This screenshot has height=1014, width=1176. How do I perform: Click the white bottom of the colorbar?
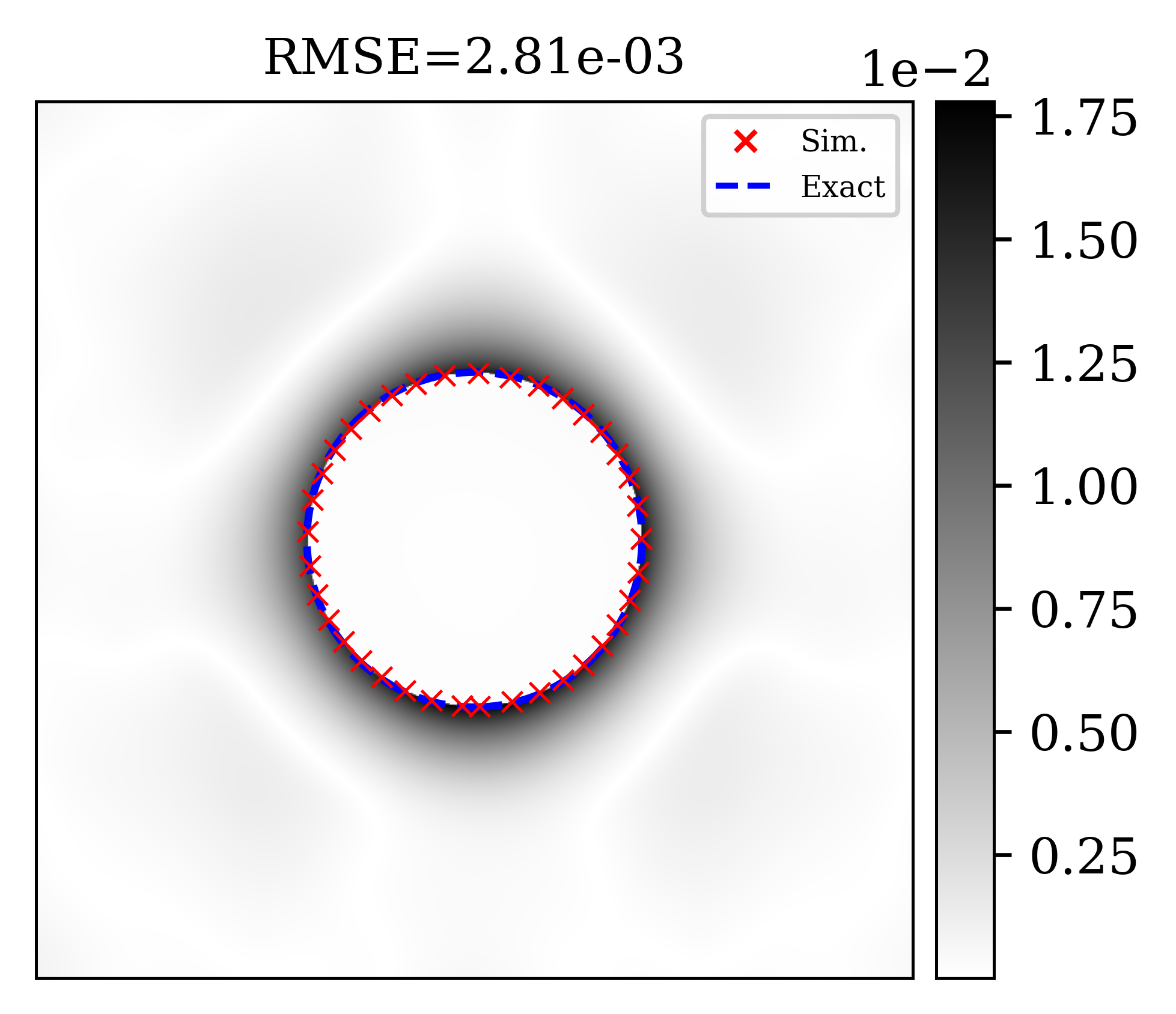[965, 964]
